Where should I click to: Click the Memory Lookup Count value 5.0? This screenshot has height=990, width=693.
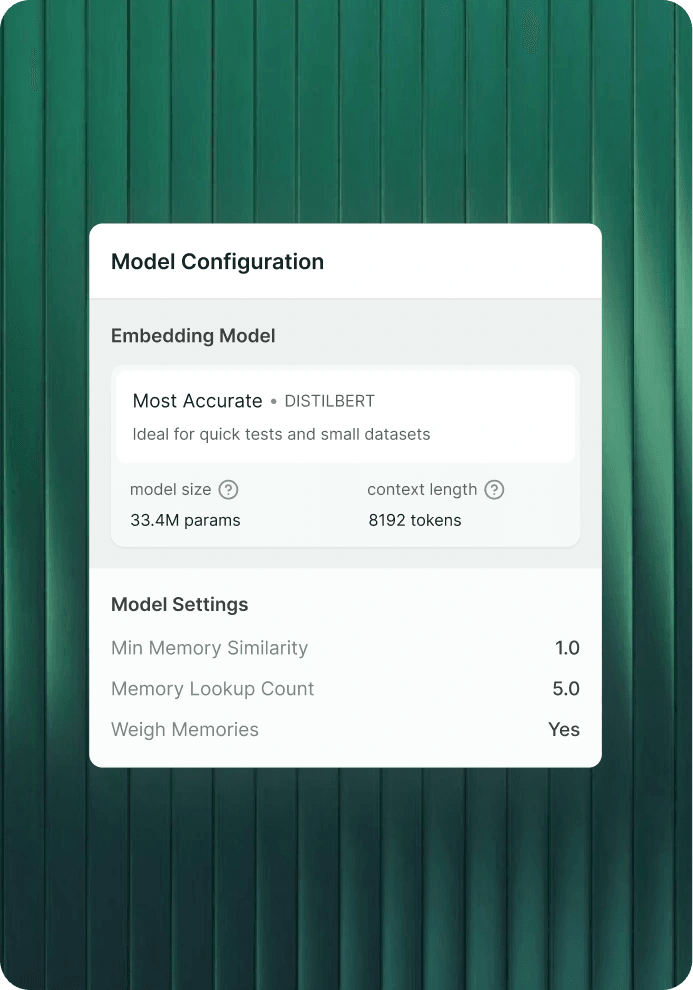pyautogui.click(x=566, y=689)
